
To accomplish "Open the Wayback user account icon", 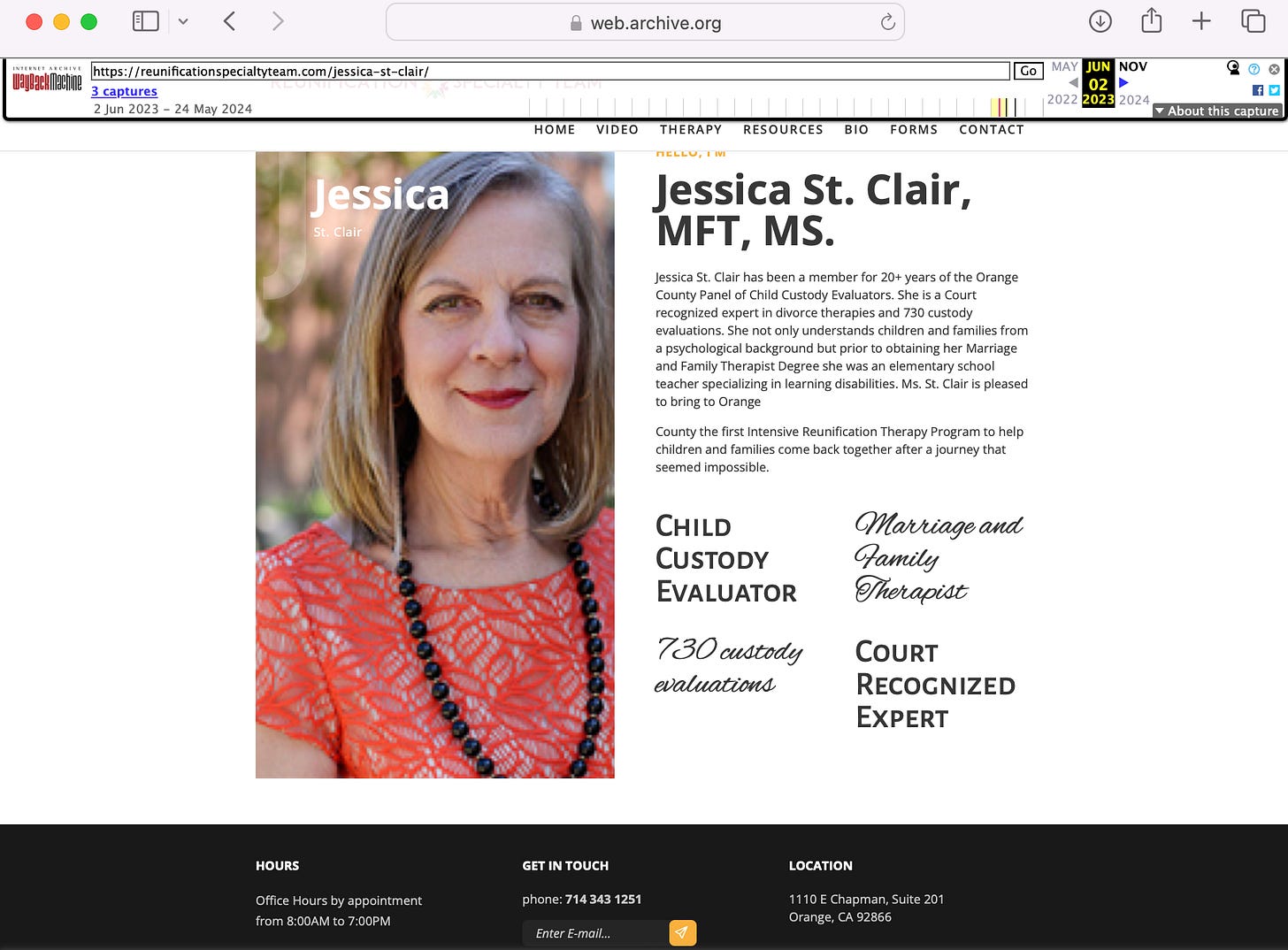I will (x=1233, y=67).
